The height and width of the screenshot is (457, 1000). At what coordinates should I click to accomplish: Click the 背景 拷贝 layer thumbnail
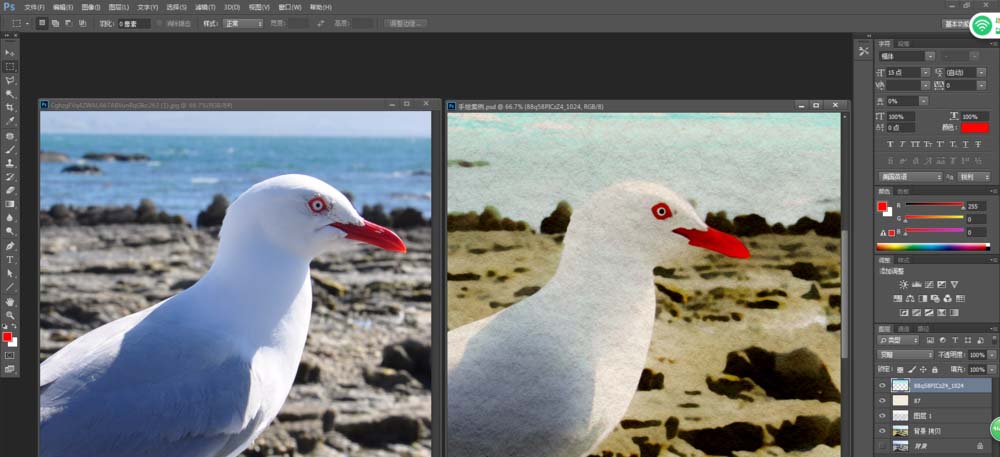(900, 431)
